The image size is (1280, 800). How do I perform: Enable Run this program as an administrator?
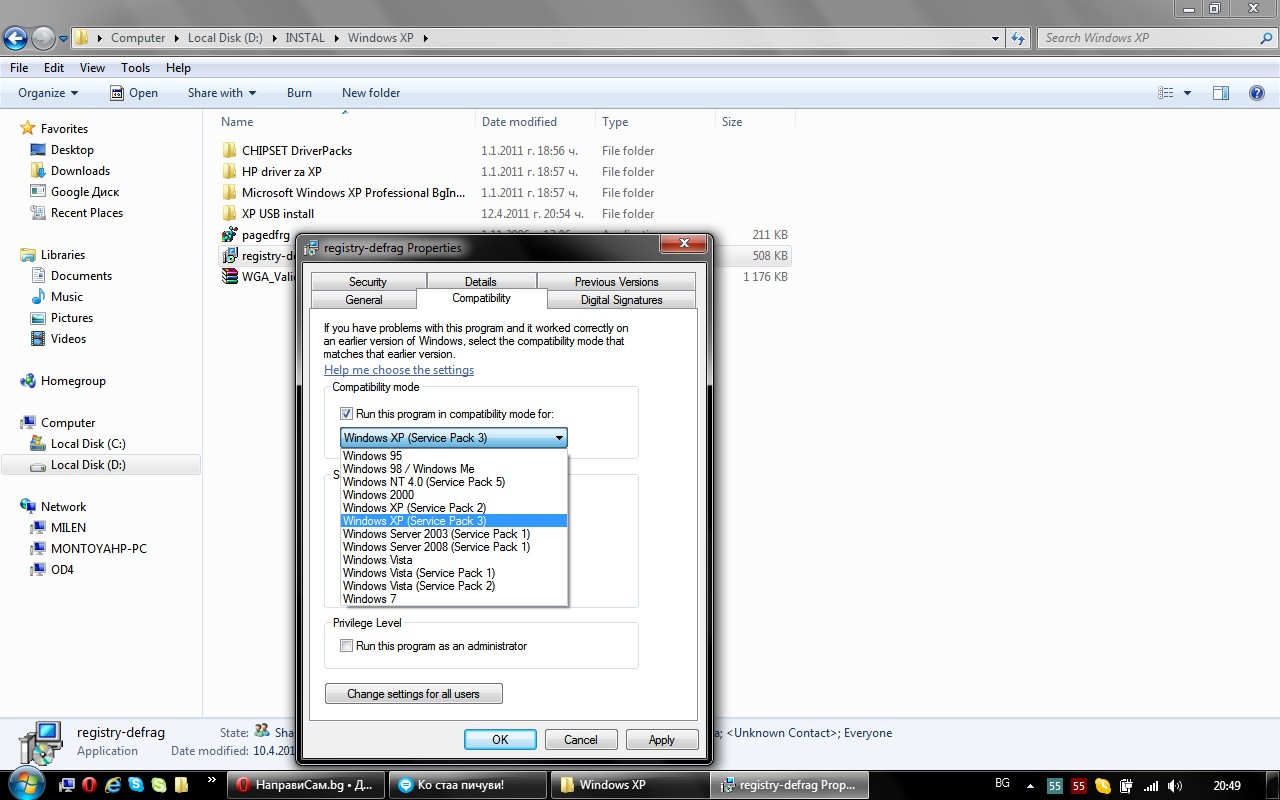347,646
